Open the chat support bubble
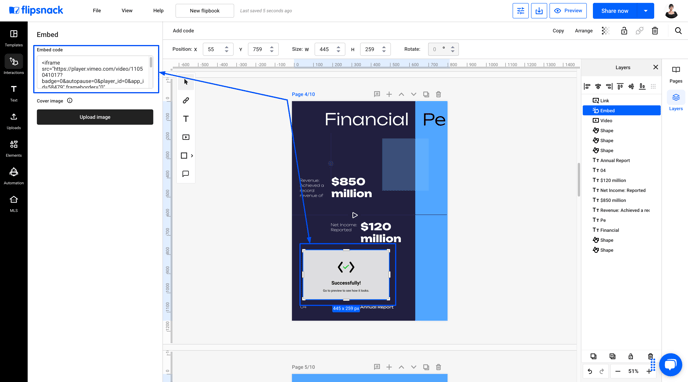Screen dimensions: 688x382 (670, 364)
